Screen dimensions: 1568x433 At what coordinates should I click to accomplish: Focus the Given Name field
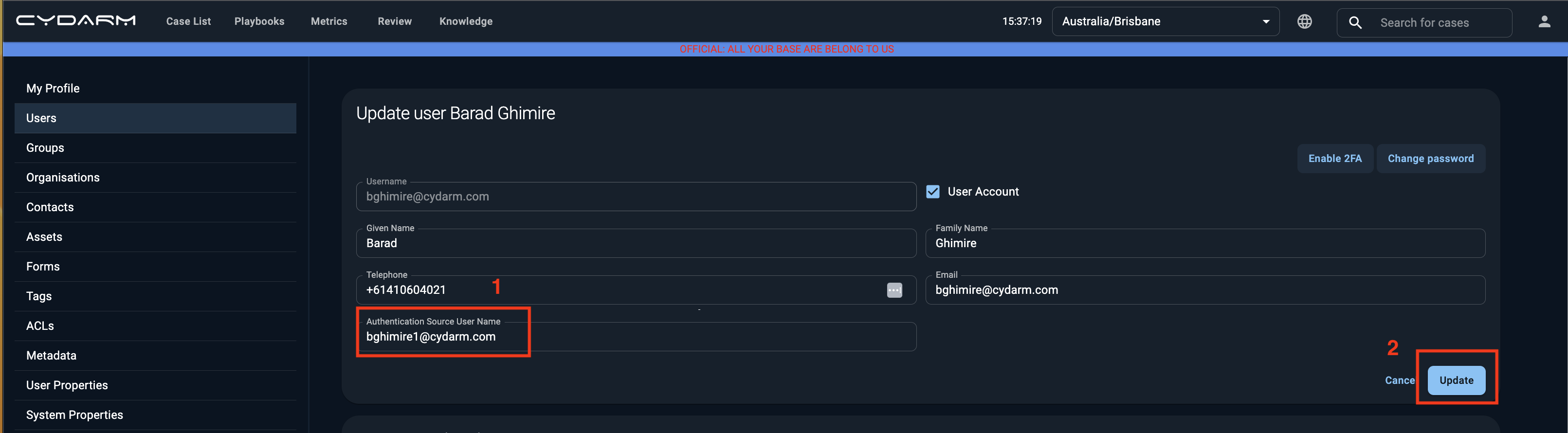pyautogui.click(x=636, y=243)
